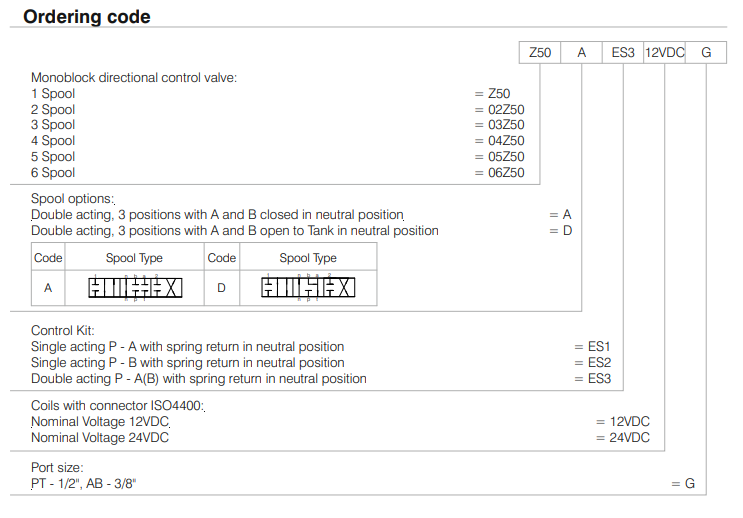Click the Z50 ordering code box

[539, 53]
